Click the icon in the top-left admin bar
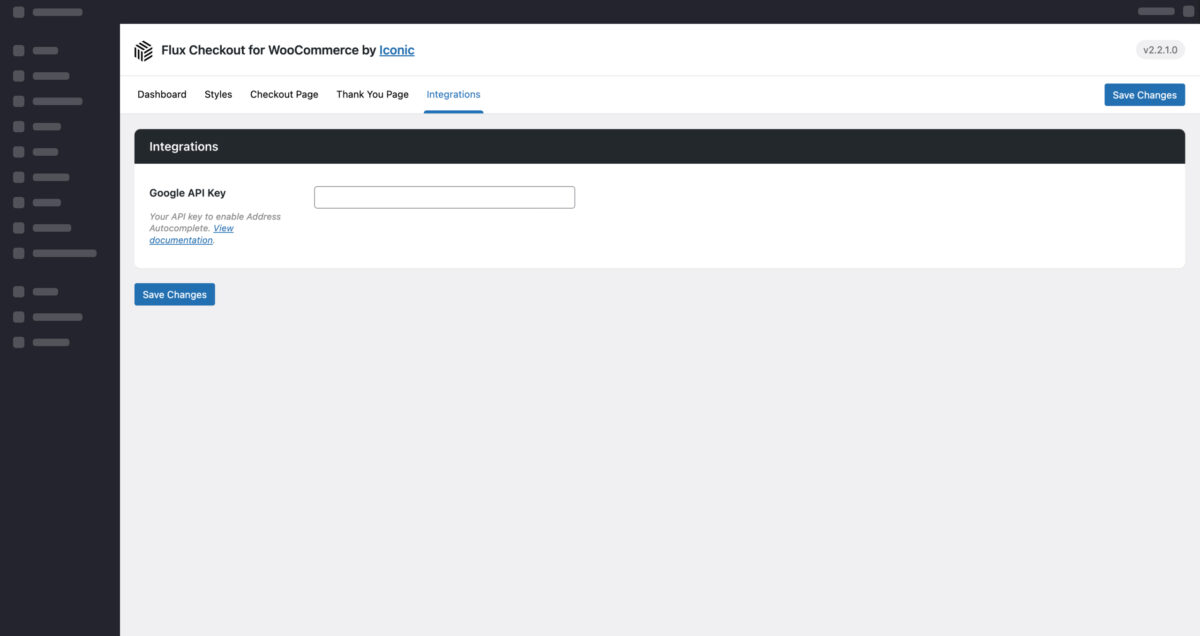This screenshot has height=636, width=1200. 17,11
